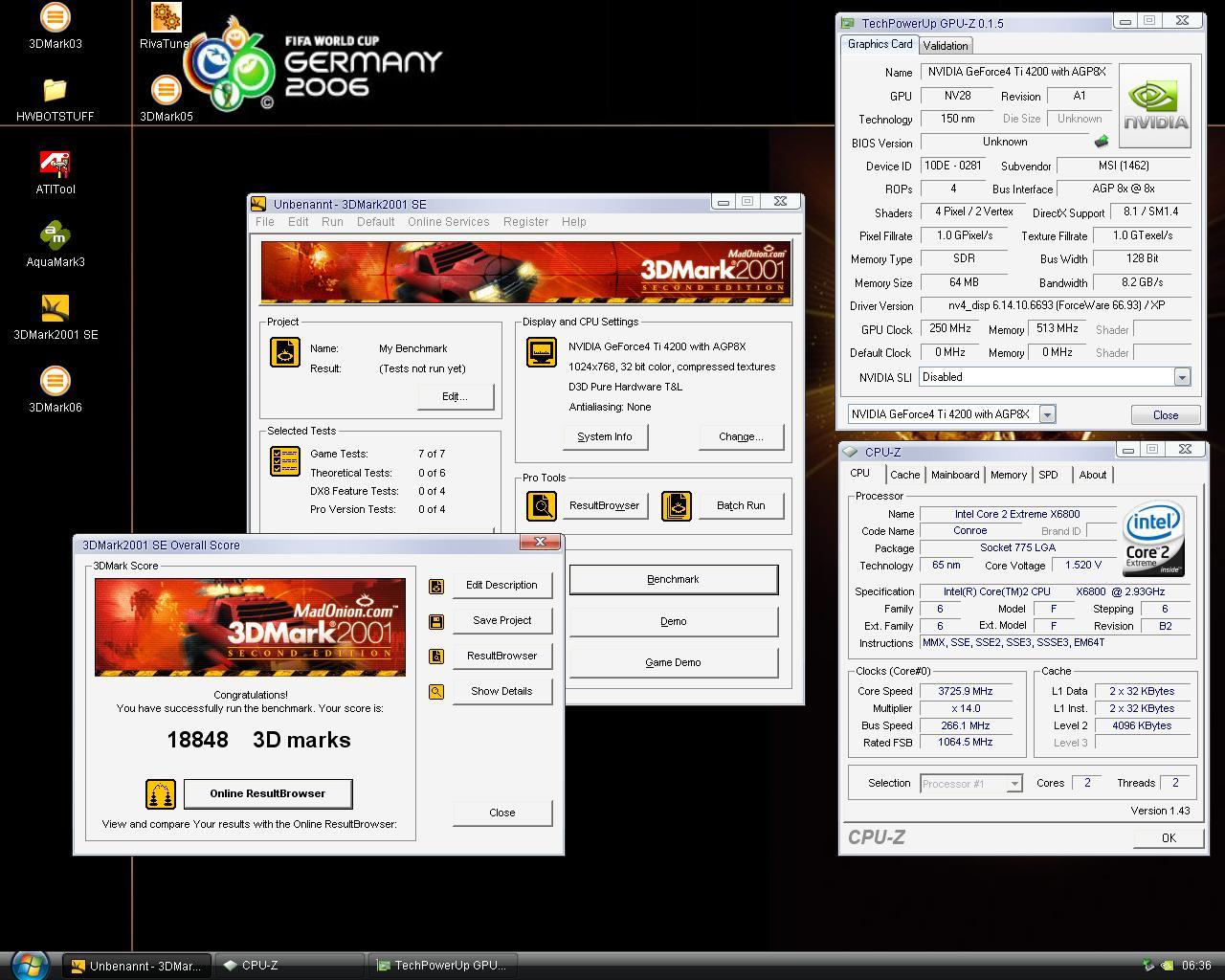Click the Selected Tests checklist icon
The height and width of the screenshot is (980, 1225).
(285, 461)
